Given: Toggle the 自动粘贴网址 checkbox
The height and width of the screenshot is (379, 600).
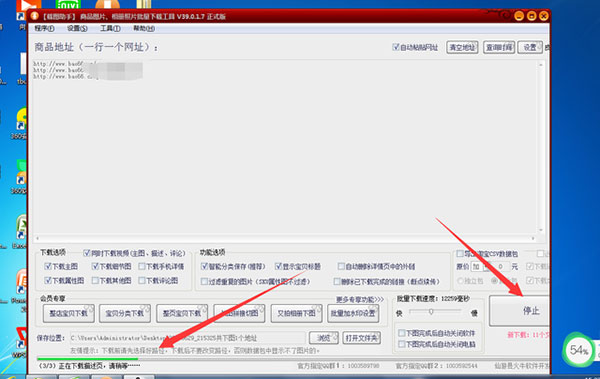Looking at the screenshot, I should point(396,47).
